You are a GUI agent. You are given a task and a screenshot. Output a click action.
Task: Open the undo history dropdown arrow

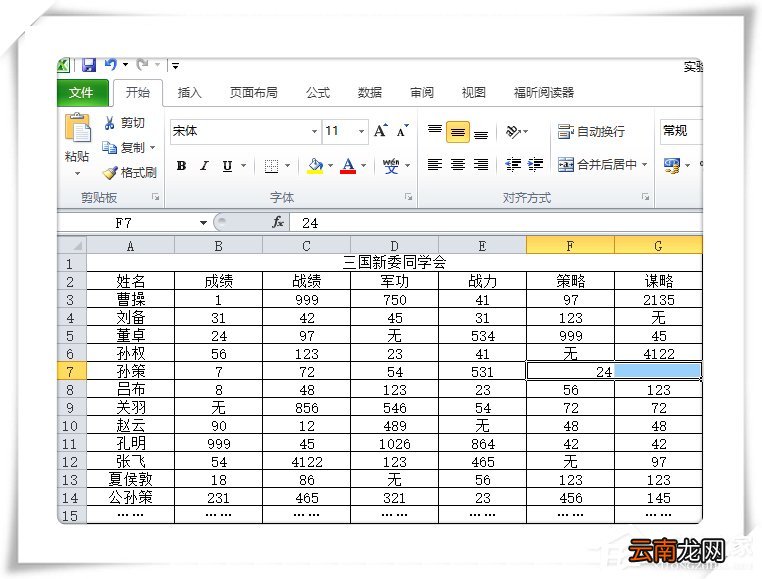(x=125, y=65)
